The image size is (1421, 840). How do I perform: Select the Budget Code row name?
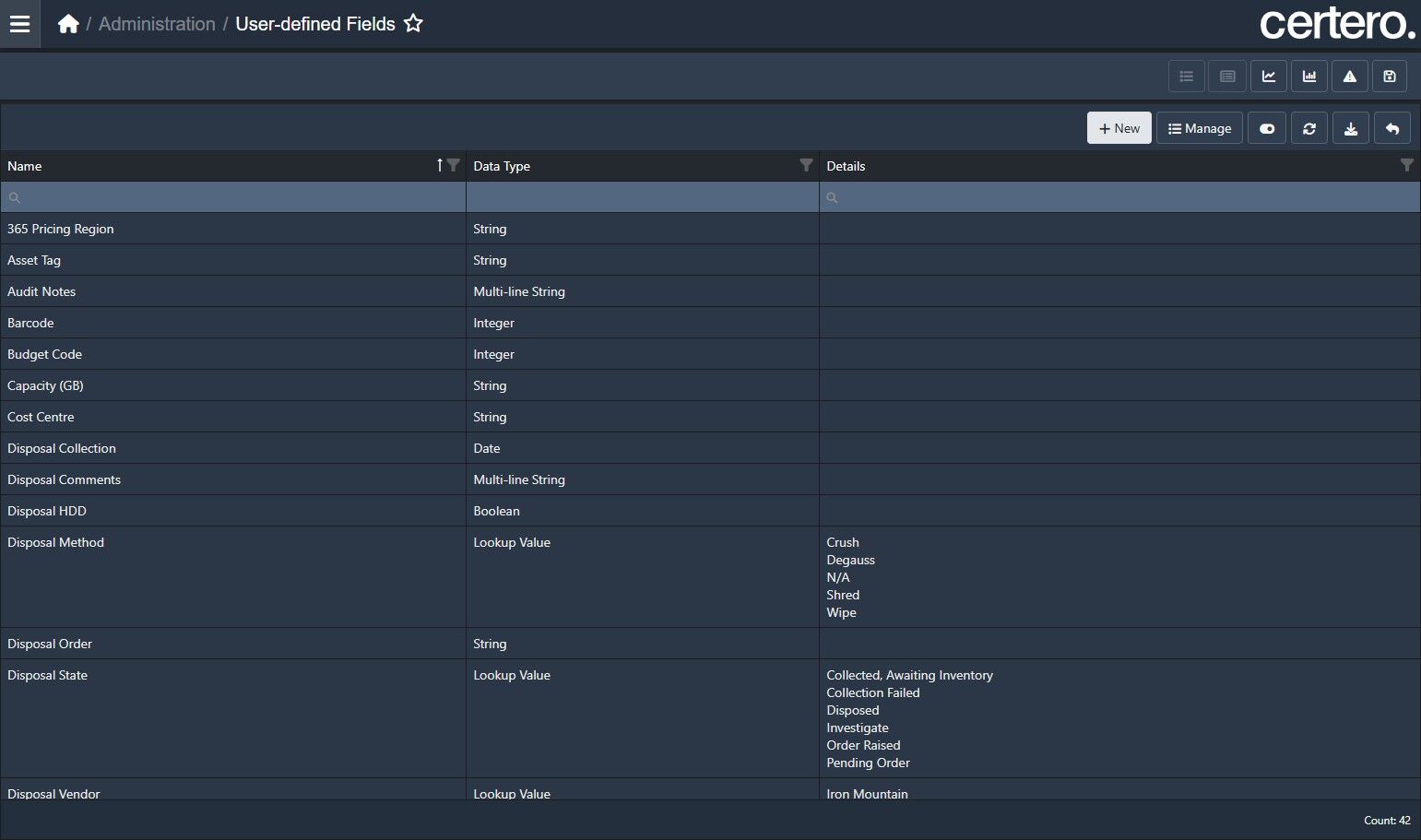point(44,354)
